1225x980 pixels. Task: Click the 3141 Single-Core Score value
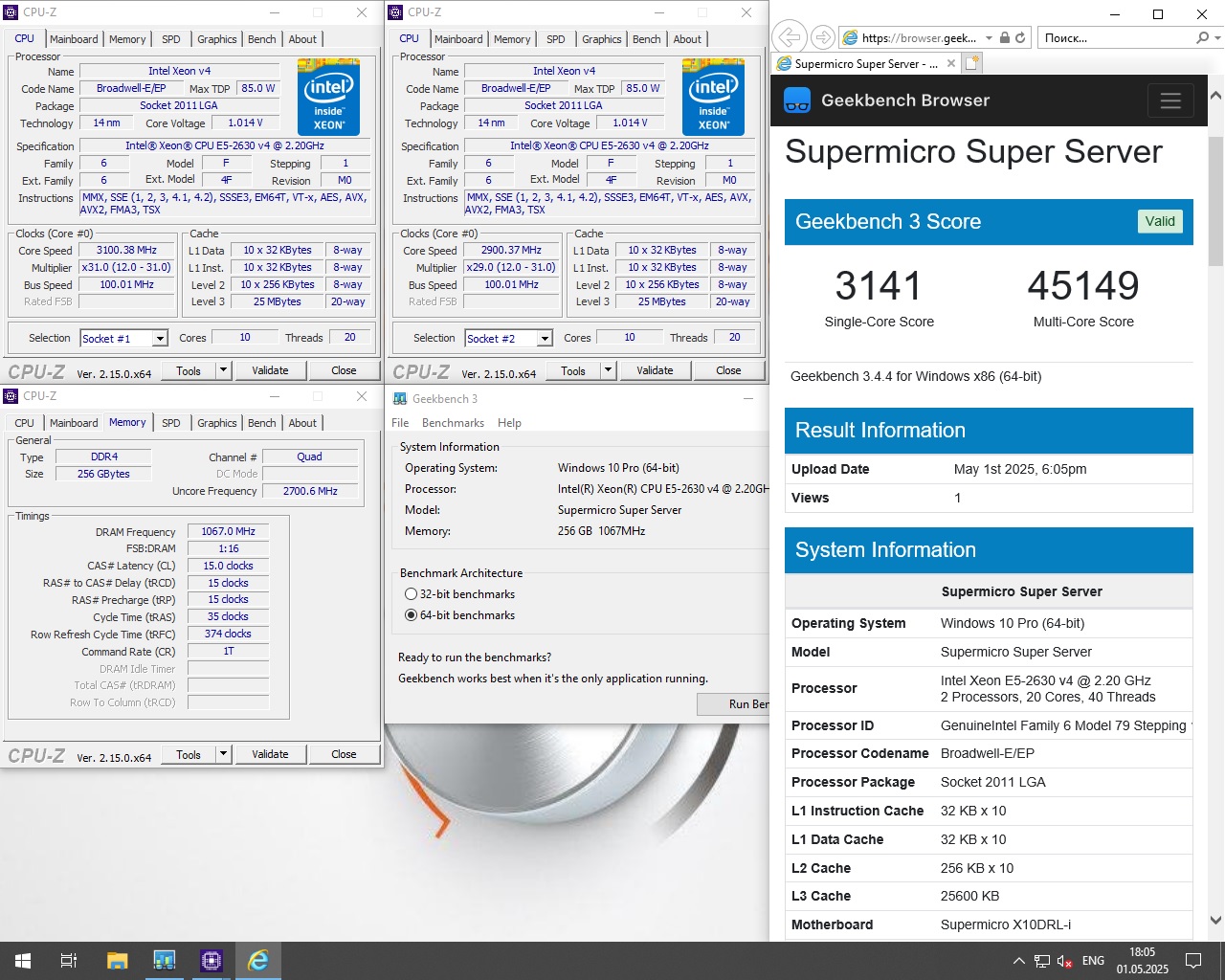pos(879,285)
